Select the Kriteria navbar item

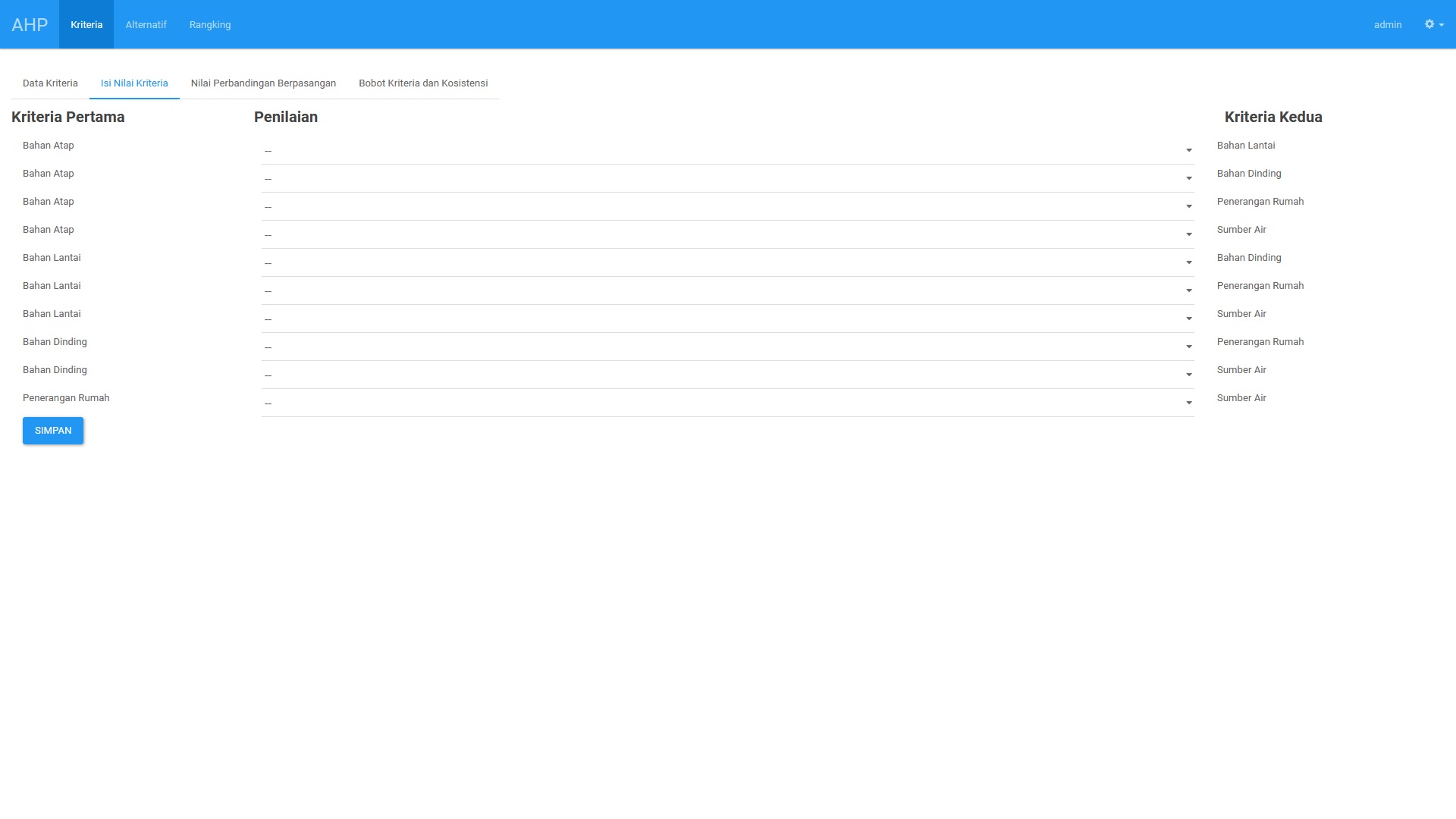click(x=86, y=24)
